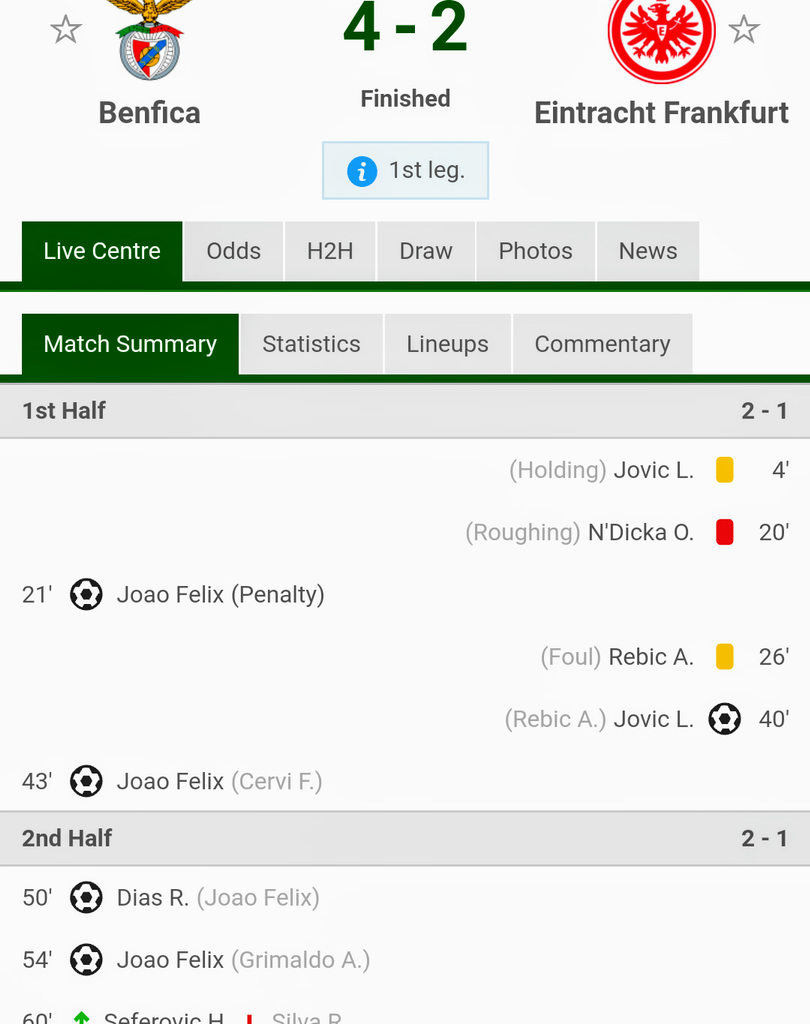Click the goal ball icon at 54'
Viewport: 810px width, 1024px height.
(x=86, y=960)
